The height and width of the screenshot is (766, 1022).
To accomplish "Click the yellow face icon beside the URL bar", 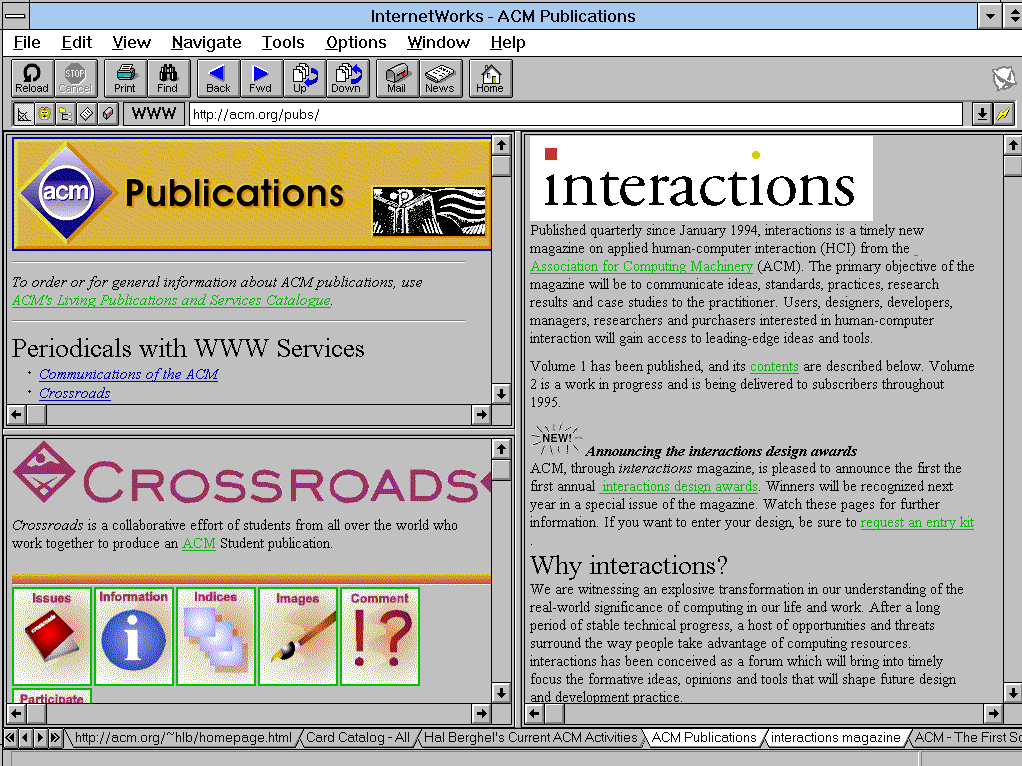I will pos(44,115).
